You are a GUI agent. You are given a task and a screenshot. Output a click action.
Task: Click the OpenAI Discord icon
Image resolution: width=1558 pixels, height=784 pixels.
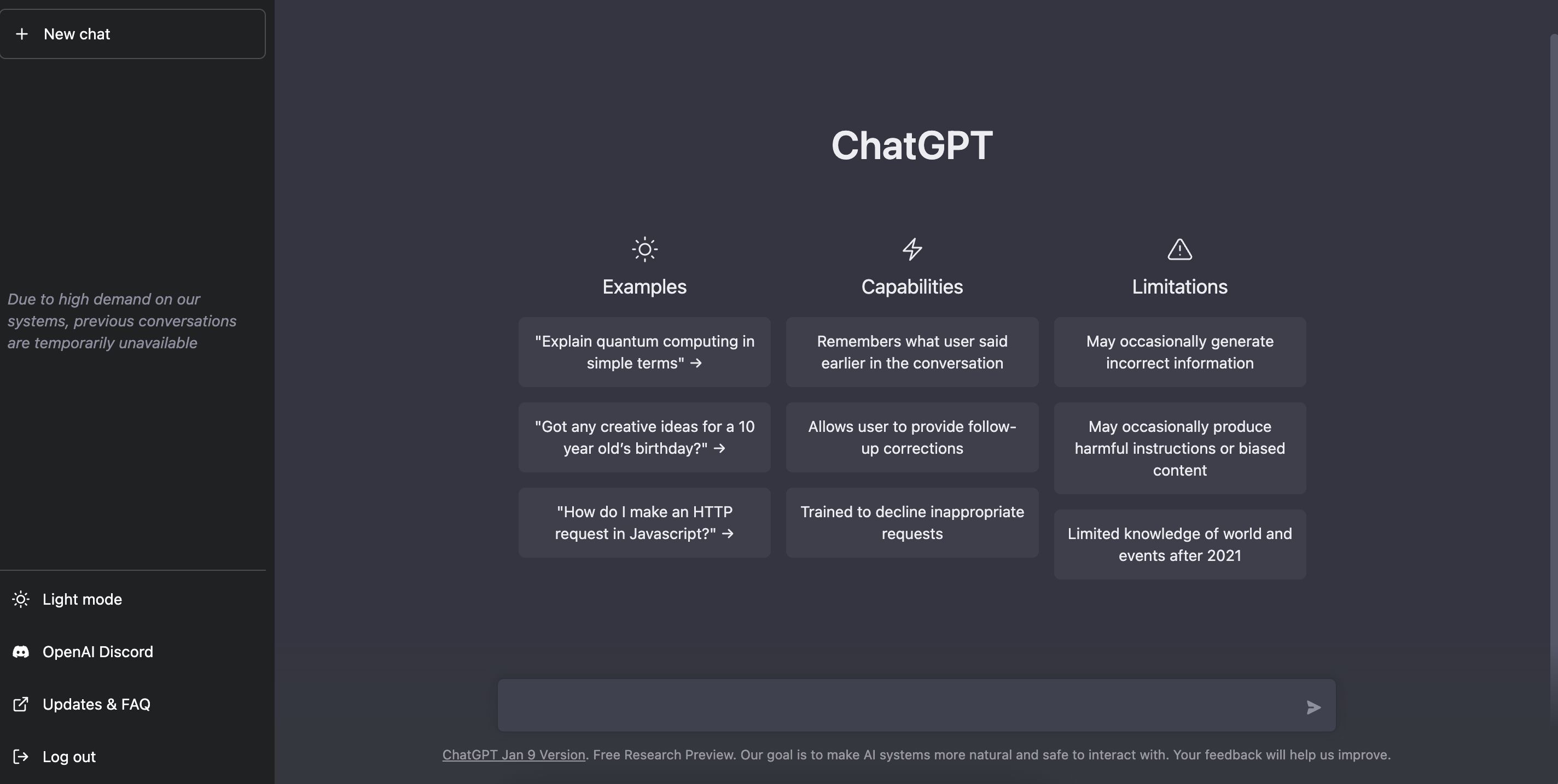[19, 652]
